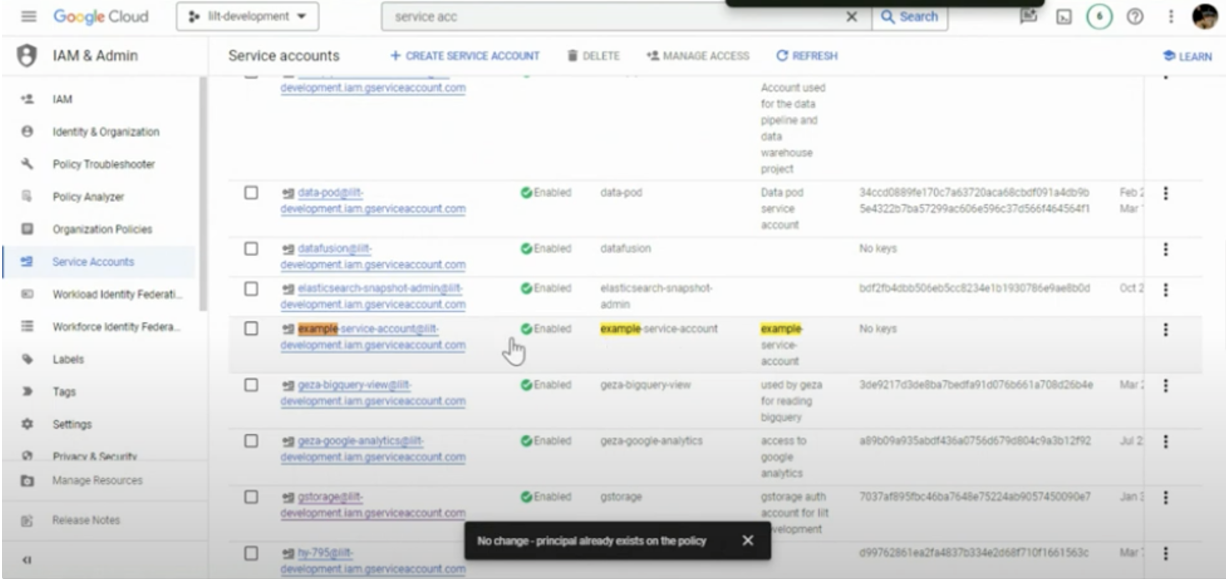1226x582 pixels.
Task: Click the Google Cloud logo
Action: (x=101, y=17)
